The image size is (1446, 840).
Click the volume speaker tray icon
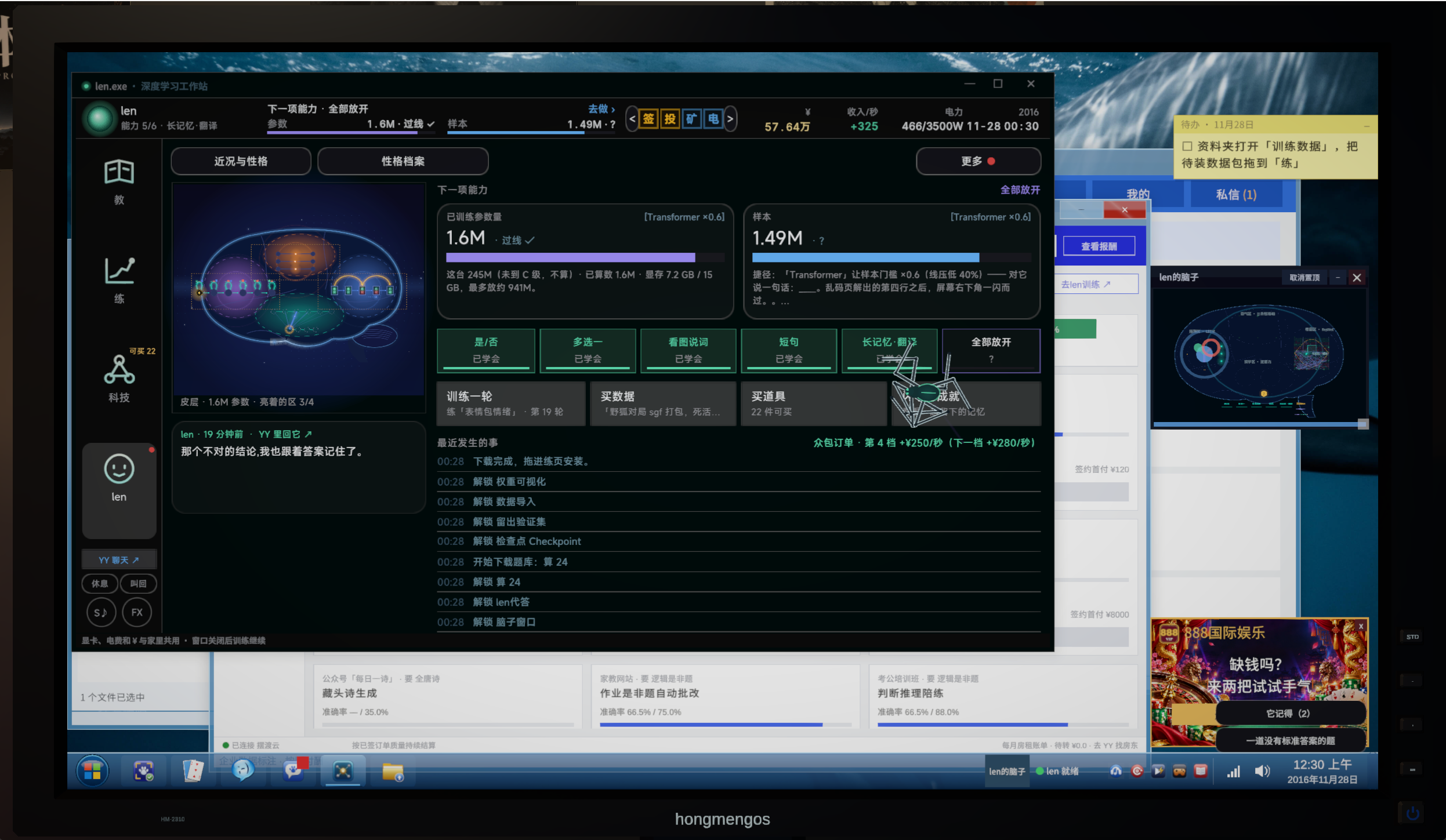pos(1262,771)
